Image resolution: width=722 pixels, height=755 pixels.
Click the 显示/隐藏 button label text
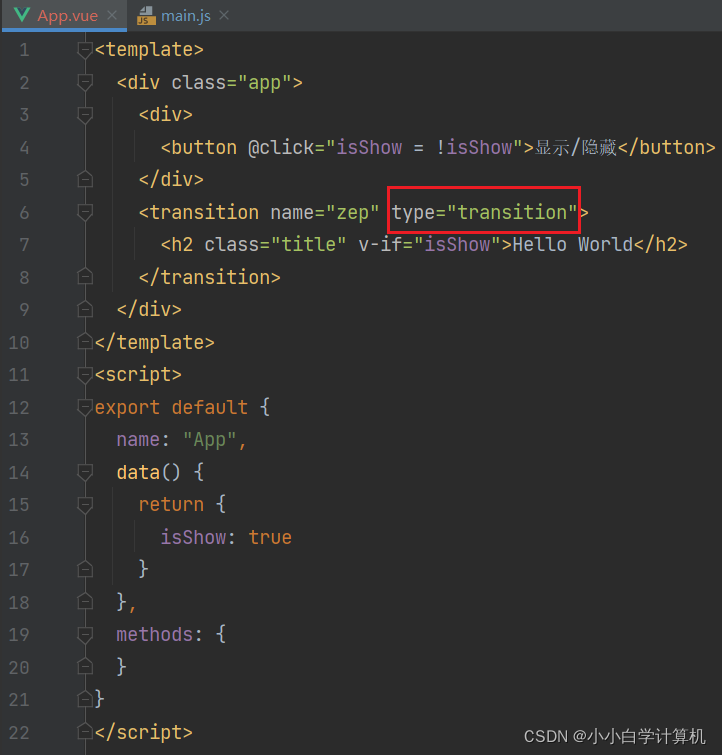[x=576, y=148]
